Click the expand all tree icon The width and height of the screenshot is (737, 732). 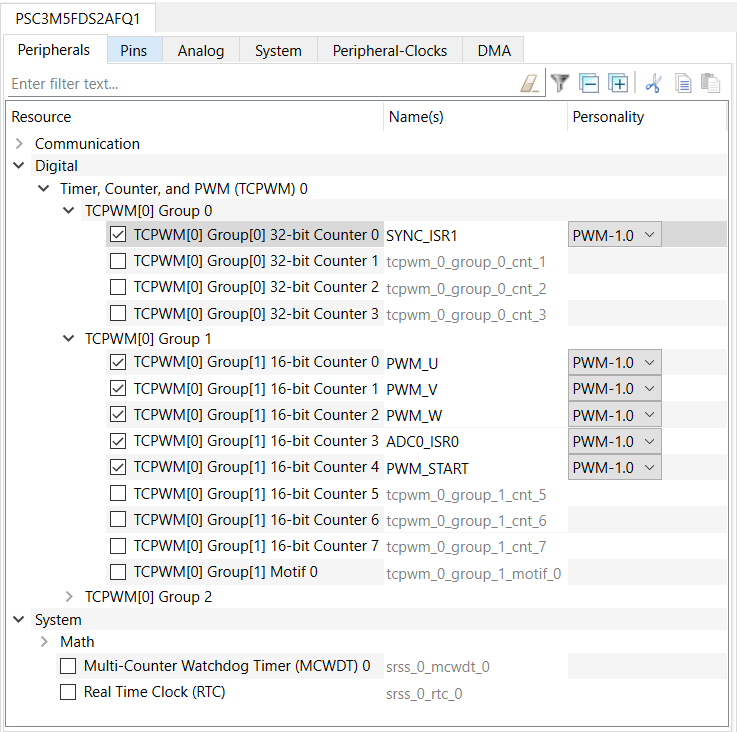(x=618, y=83)
